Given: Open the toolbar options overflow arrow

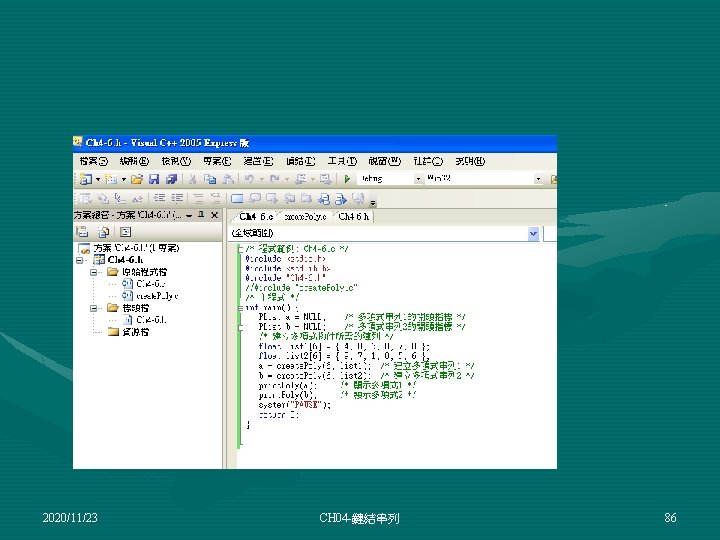Looking at the screenshot, I should coord(373,202).
